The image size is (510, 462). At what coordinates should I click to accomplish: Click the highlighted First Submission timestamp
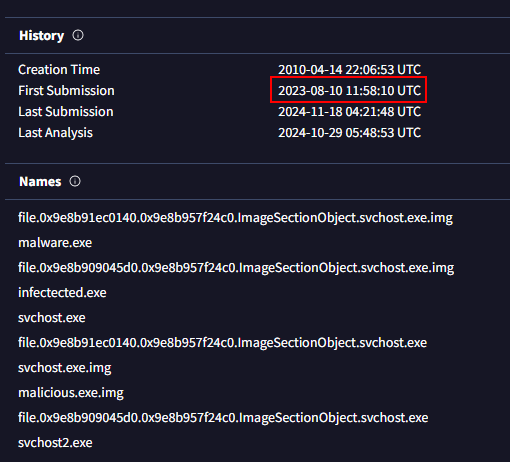pyautogui.click(x=349, y=90)
